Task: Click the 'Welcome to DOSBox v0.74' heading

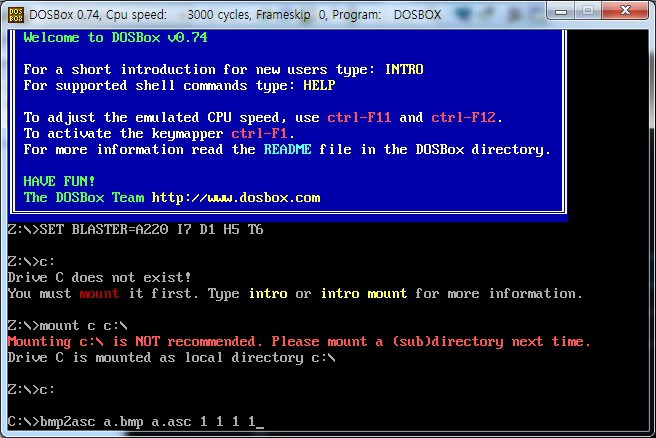Action: tap(115, 38)
